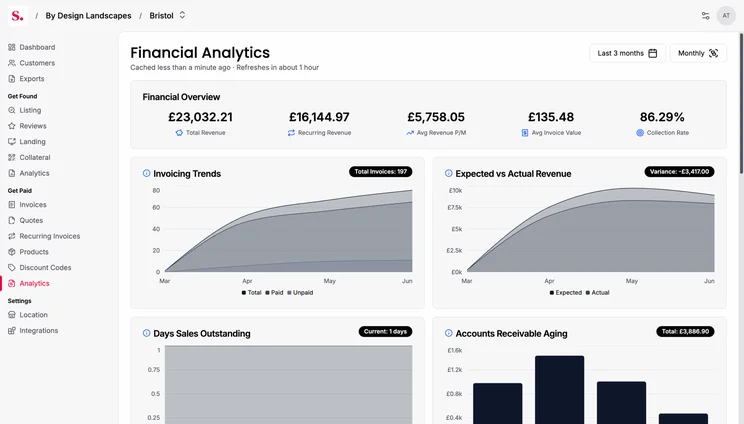Click the Invoicing Trends area chart

coord(288,231)
